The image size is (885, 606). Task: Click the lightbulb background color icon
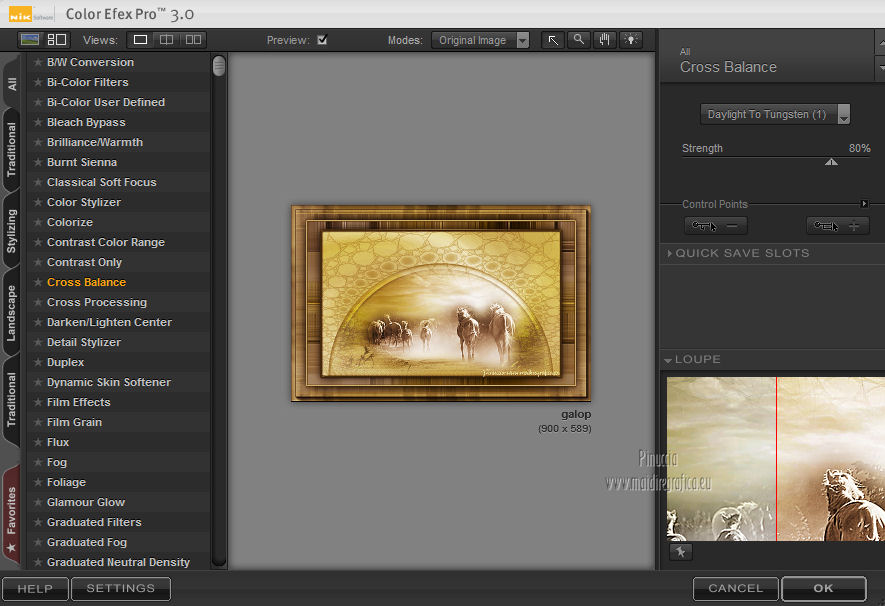(630, 40)
